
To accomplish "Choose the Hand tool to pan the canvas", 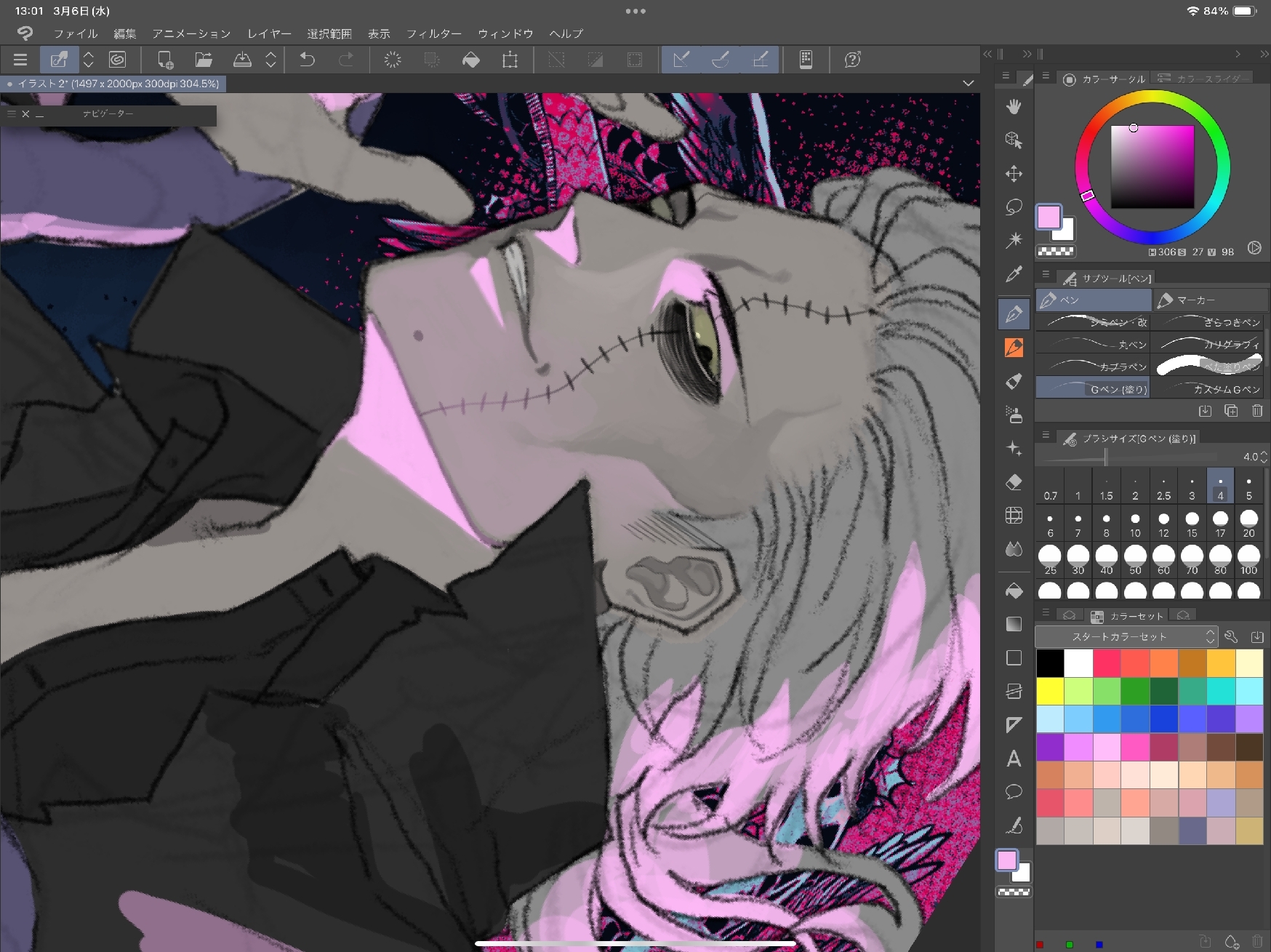I will [x=1014, y=107].
